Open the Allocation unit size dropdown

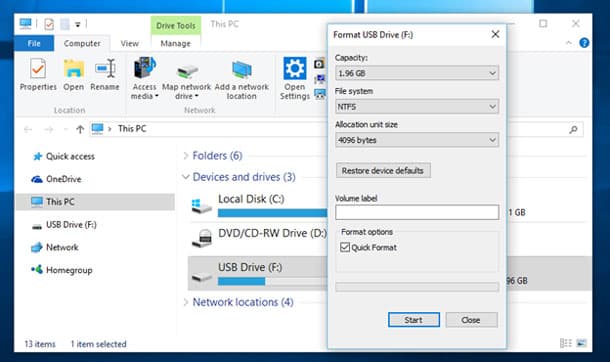coord(417,140)
